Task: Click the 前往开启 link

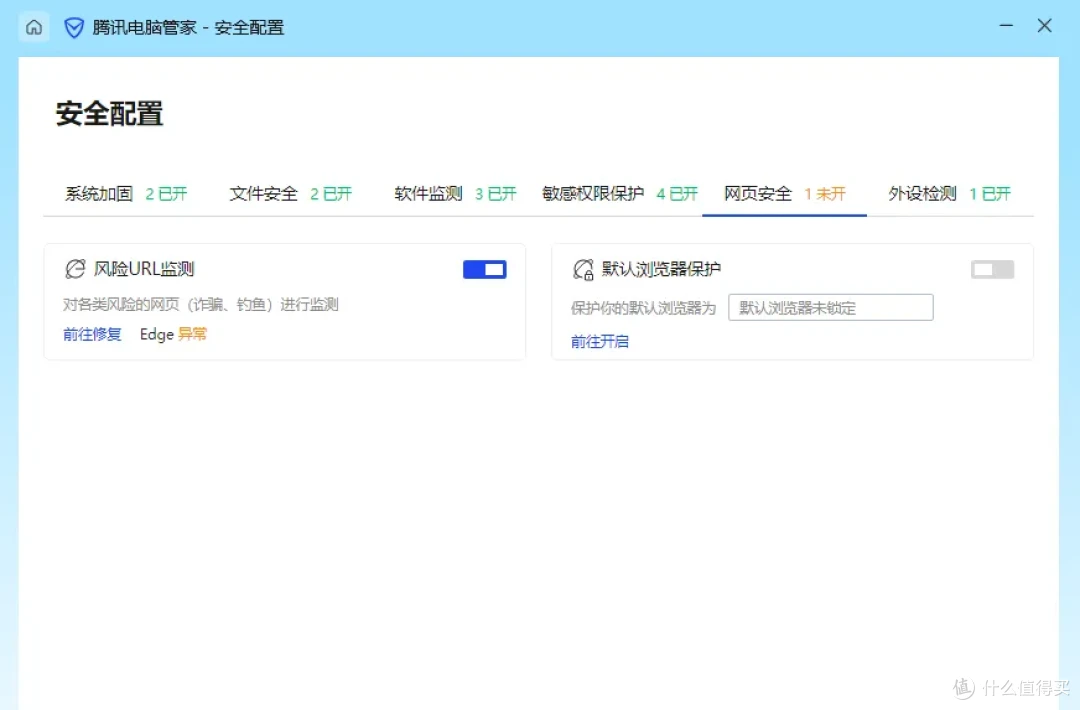Action: [600, 342]
